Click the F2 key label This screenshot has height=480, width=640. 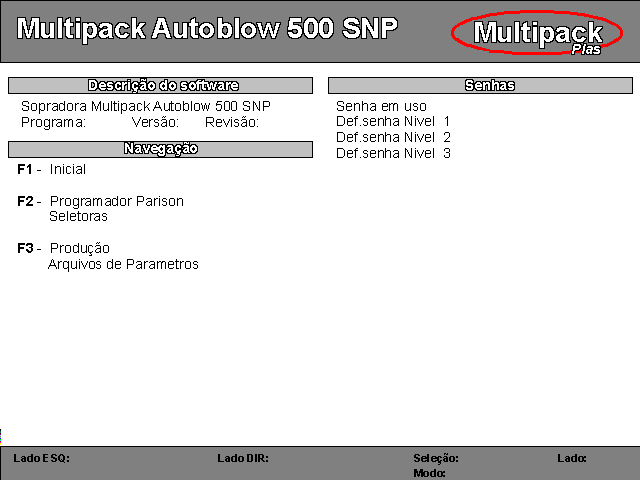pyautogui.click(x=25, y=201)
